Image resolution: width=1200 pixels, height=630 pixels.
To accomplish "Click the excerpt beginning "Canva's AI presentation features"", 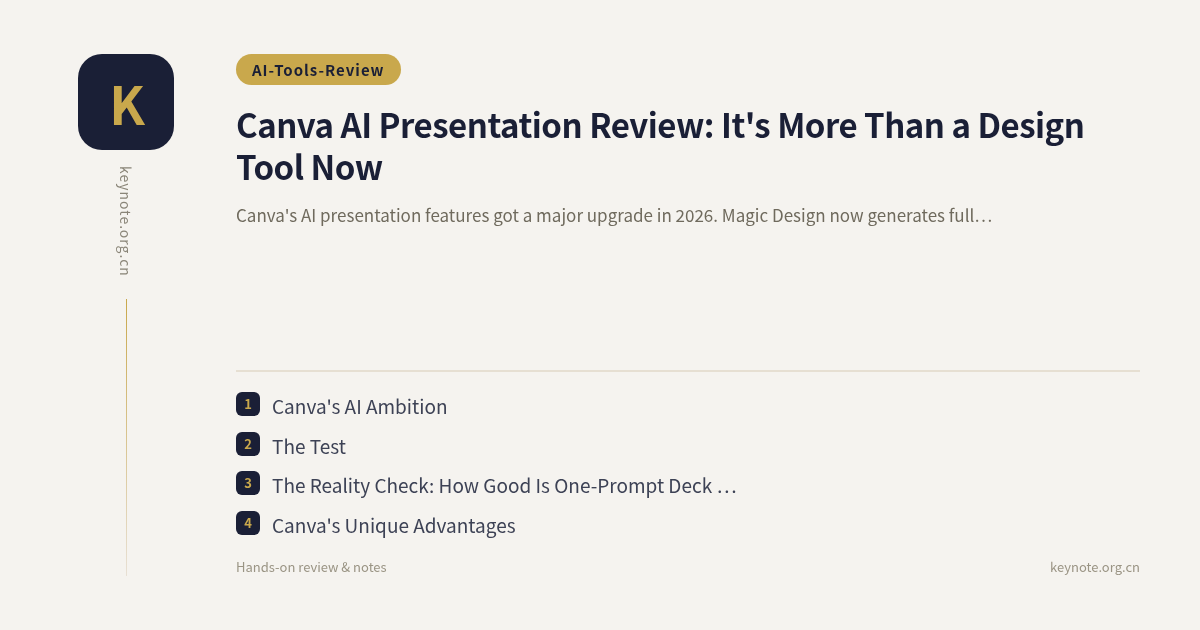I will [x=614, y=215].
